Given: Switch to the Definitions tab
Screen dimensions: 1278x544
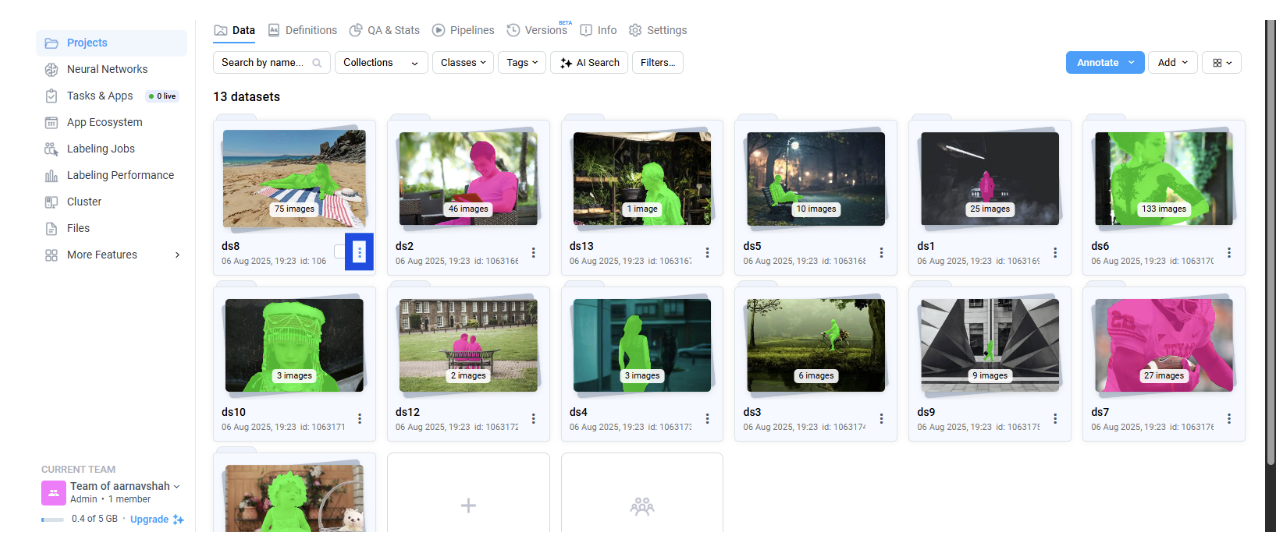Looking at the screenshot, I should tap(302, 31).
